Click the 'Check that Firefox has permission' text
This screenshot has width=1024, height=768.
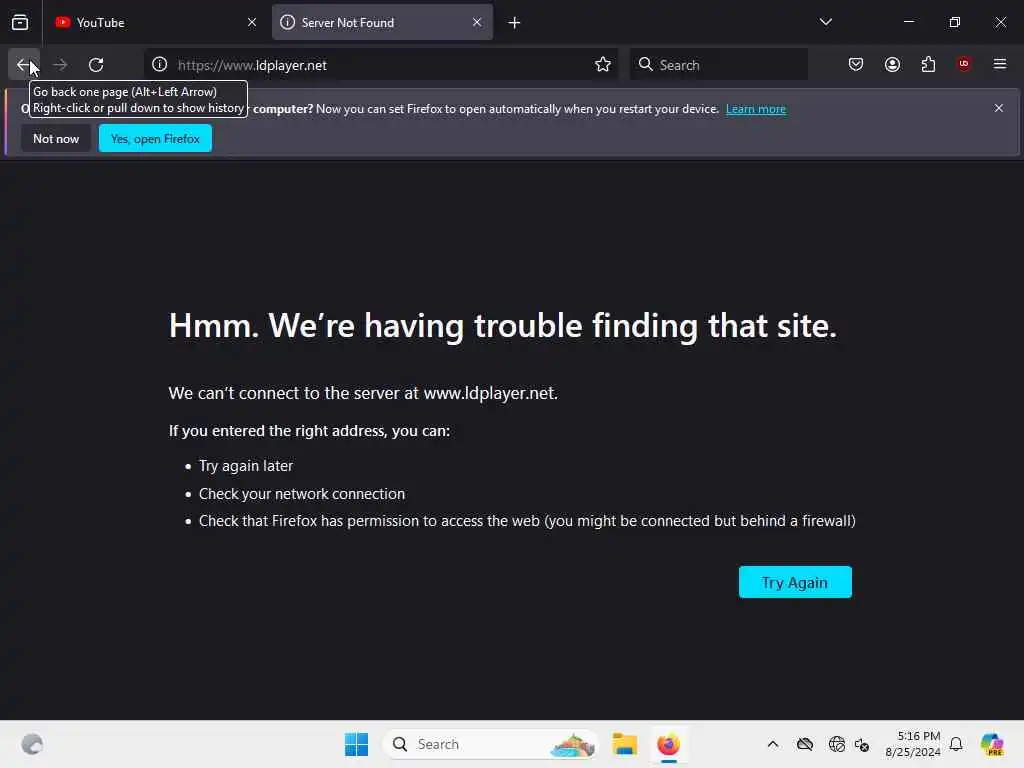(x=527, y=520)
